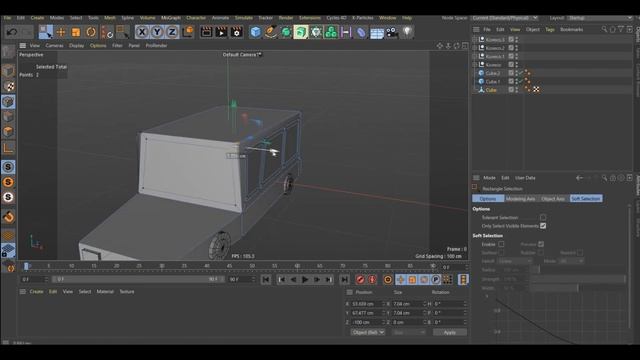Viewport: 640px width, 360px height.
Task: Click the Axis mode L icon
Action: coord(8,147)
